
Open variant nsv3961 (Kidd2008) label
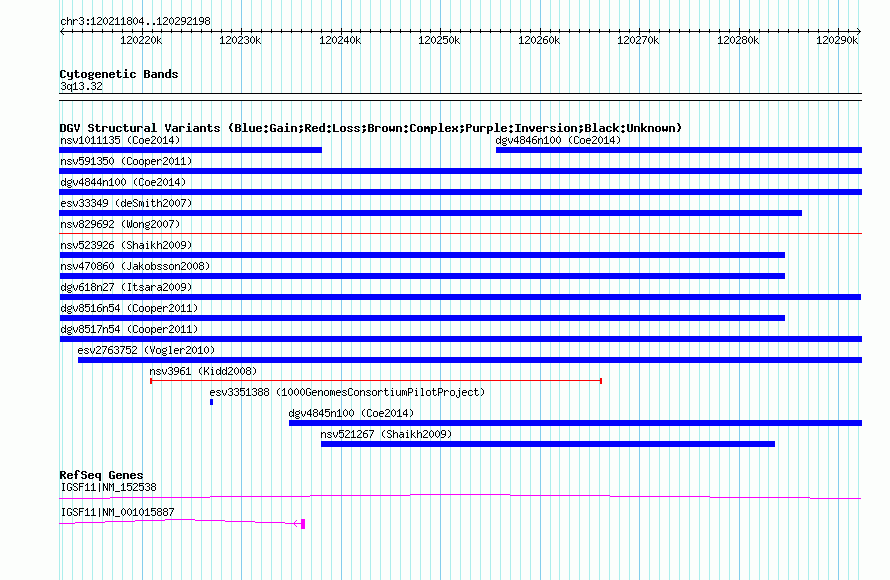[203, 371]
